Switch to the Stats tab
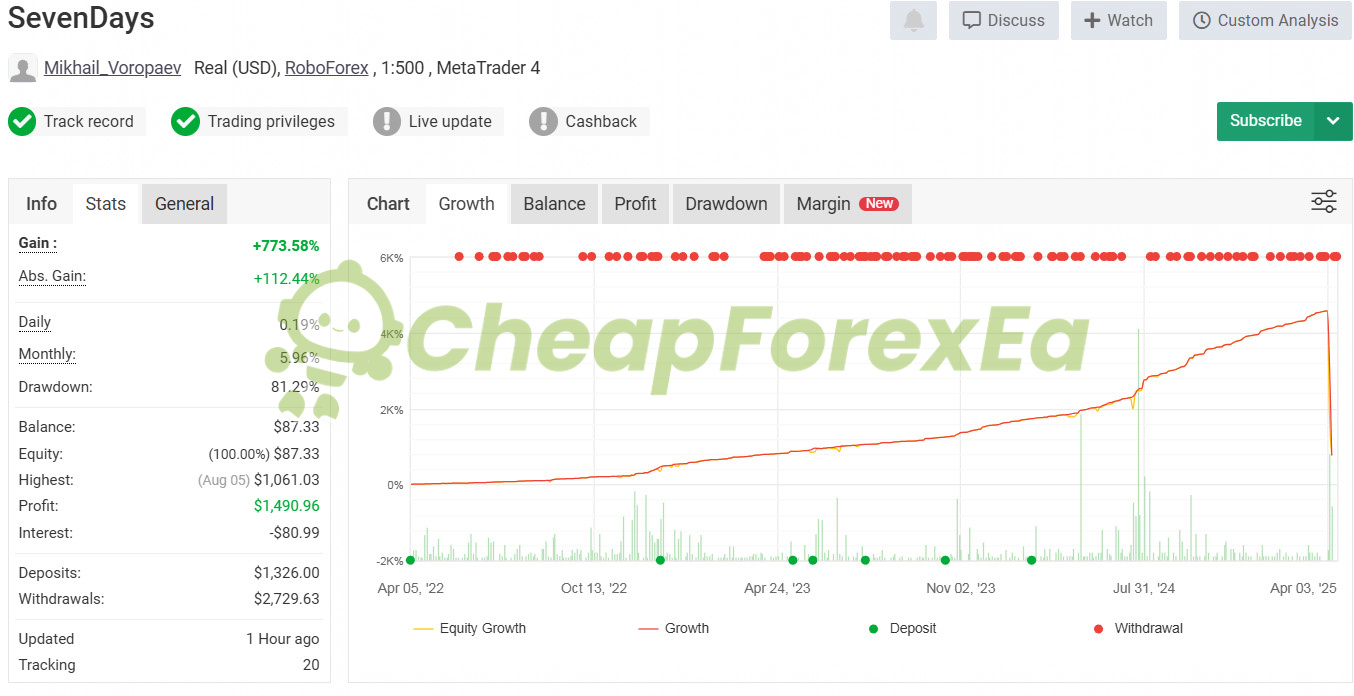1354x696 pixels. tap(106, 204)
